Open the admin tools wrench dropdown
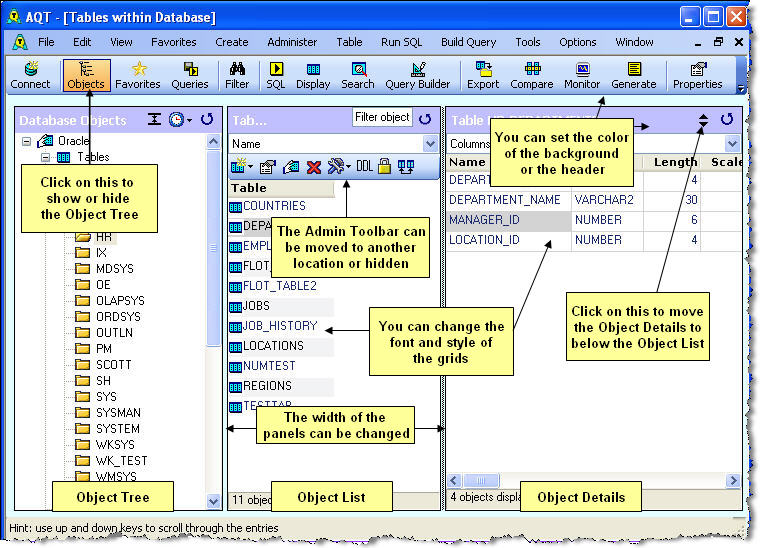 pyautogui.click(x=339, y=167)
